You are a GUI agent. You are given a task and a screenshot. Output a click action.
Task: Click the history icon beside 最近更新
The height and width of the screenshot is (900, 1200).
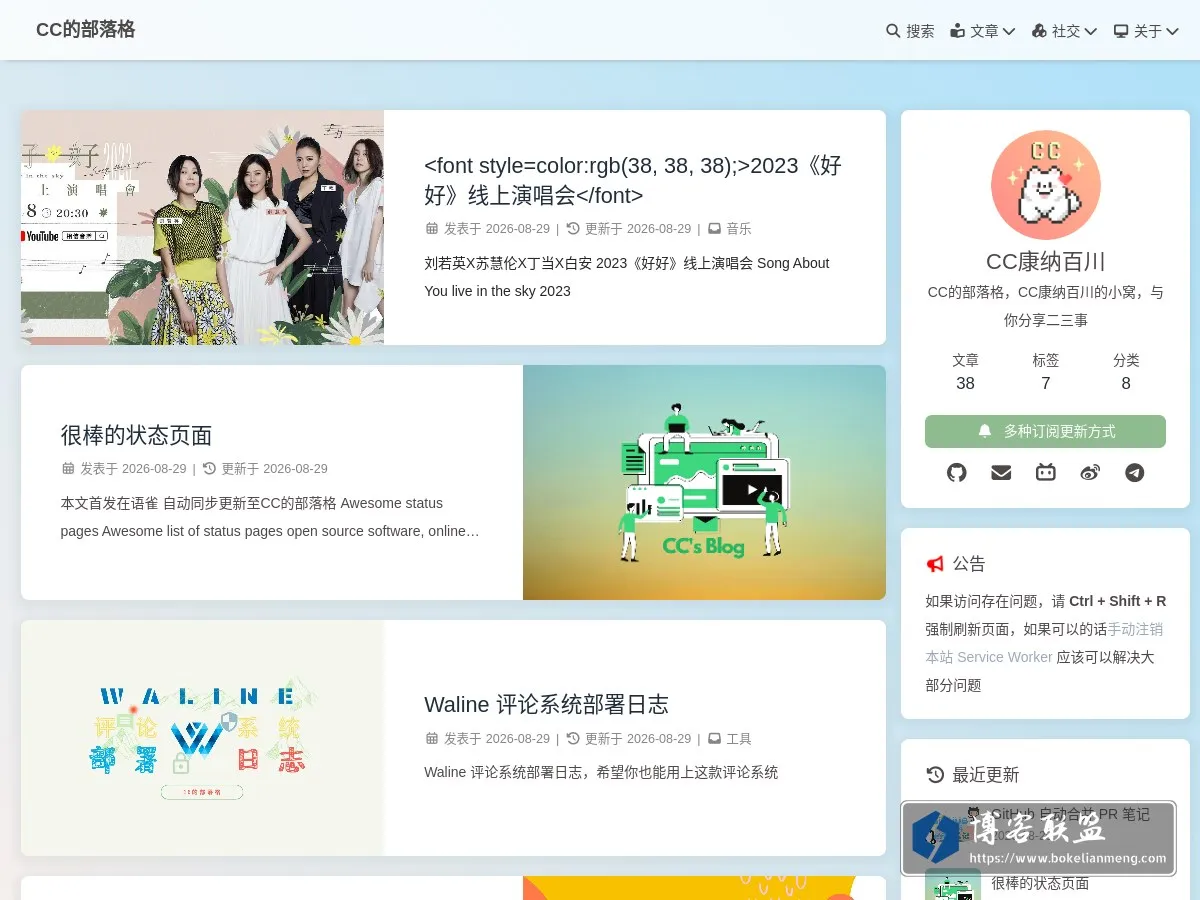[x=935, y=774]
